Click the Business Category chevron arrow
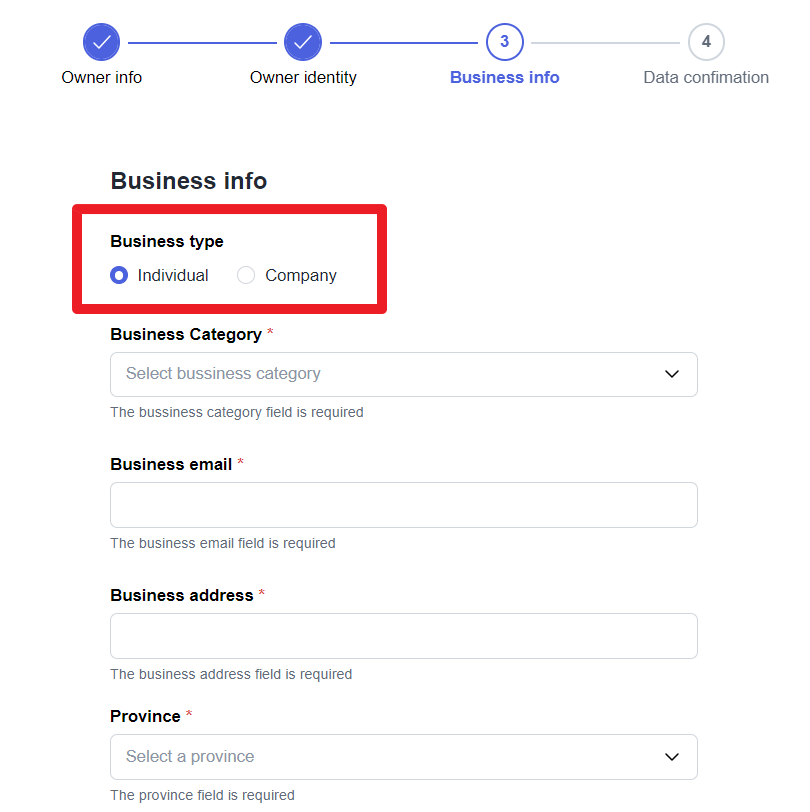This screenshot has height=812, width=810. click(672, 374)
